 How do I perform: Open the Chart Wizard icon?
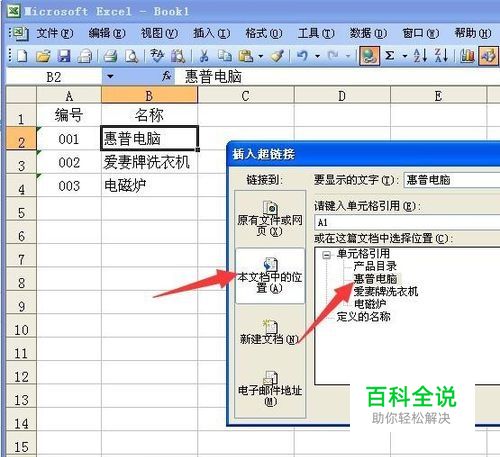coord(467,56)
